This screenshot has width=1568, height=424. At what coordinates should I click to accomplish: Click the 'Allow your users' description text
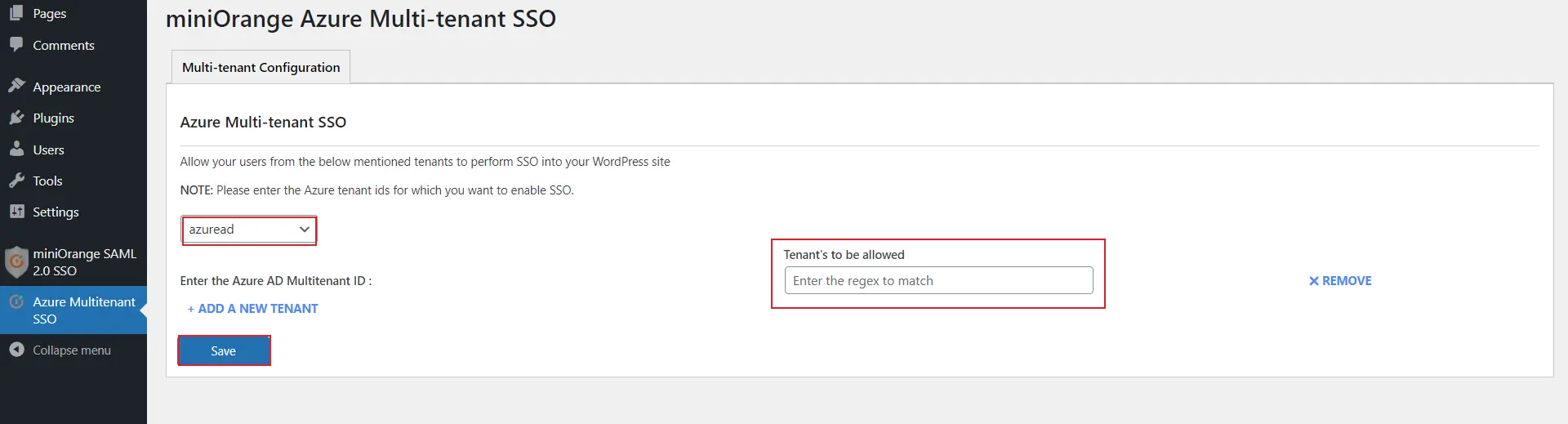tap(425, 161)
